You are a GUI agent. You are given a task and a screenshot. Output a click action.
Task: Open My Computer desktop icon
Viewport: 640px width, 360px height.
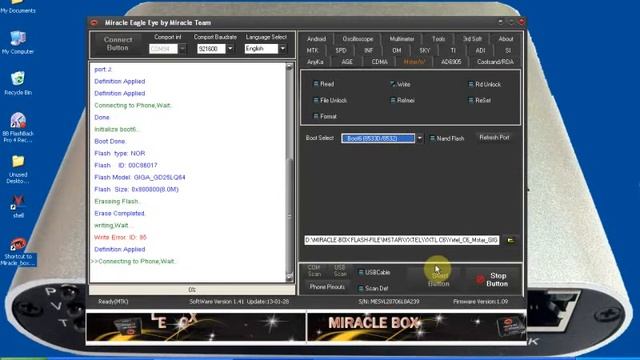[18, 42]
